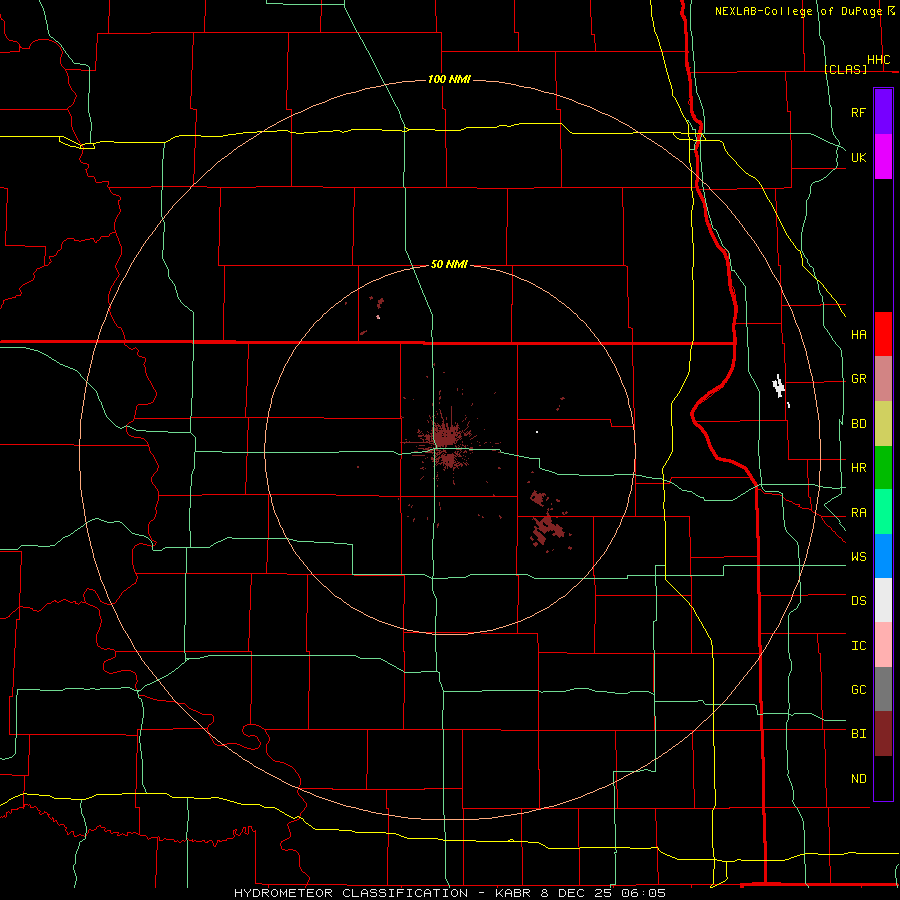The height and width of the screenshot is (900, 900).
Task: Click the 'BI' legend label
Action: coord(859,734)
